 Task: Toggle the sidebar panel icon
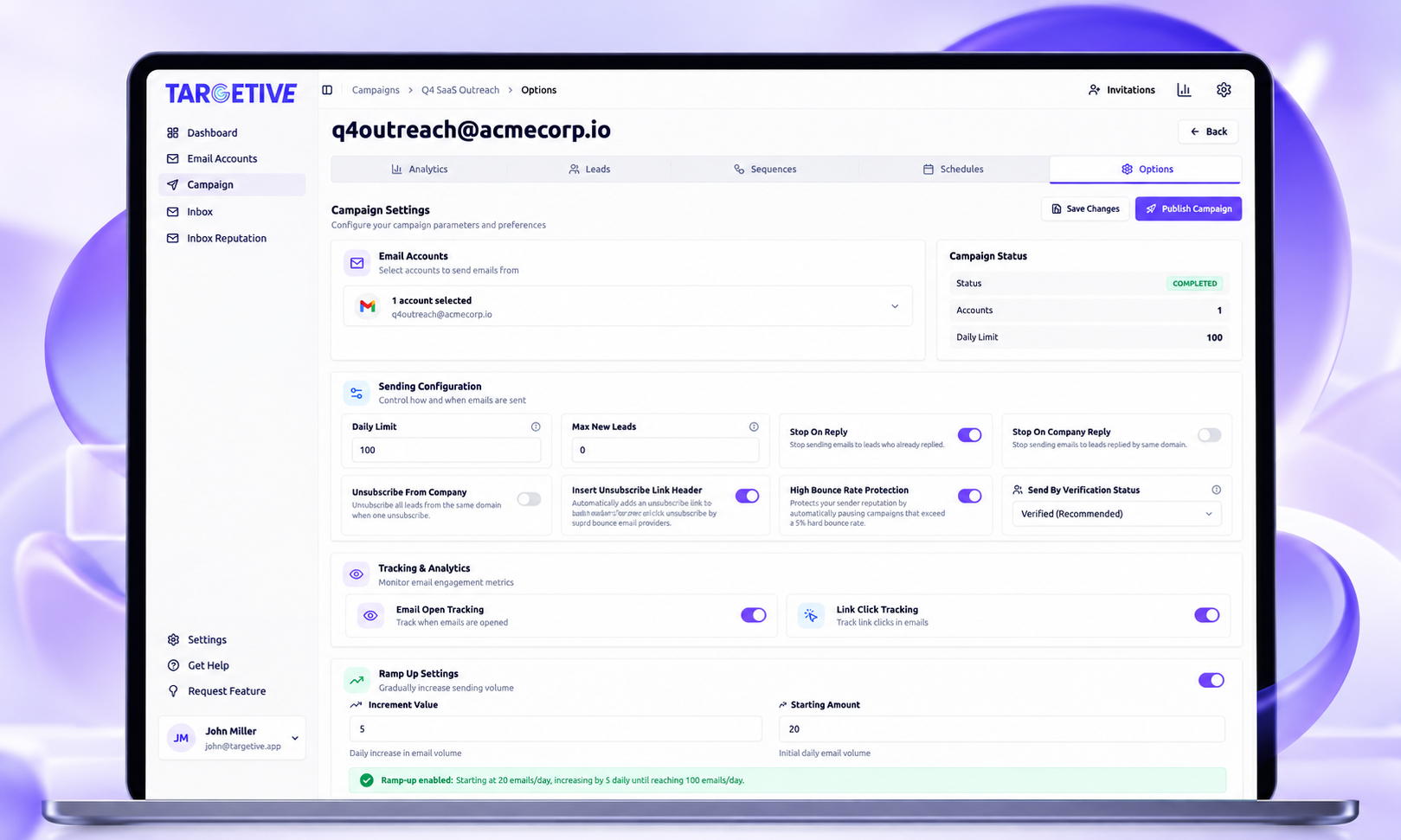pos(327,90)
